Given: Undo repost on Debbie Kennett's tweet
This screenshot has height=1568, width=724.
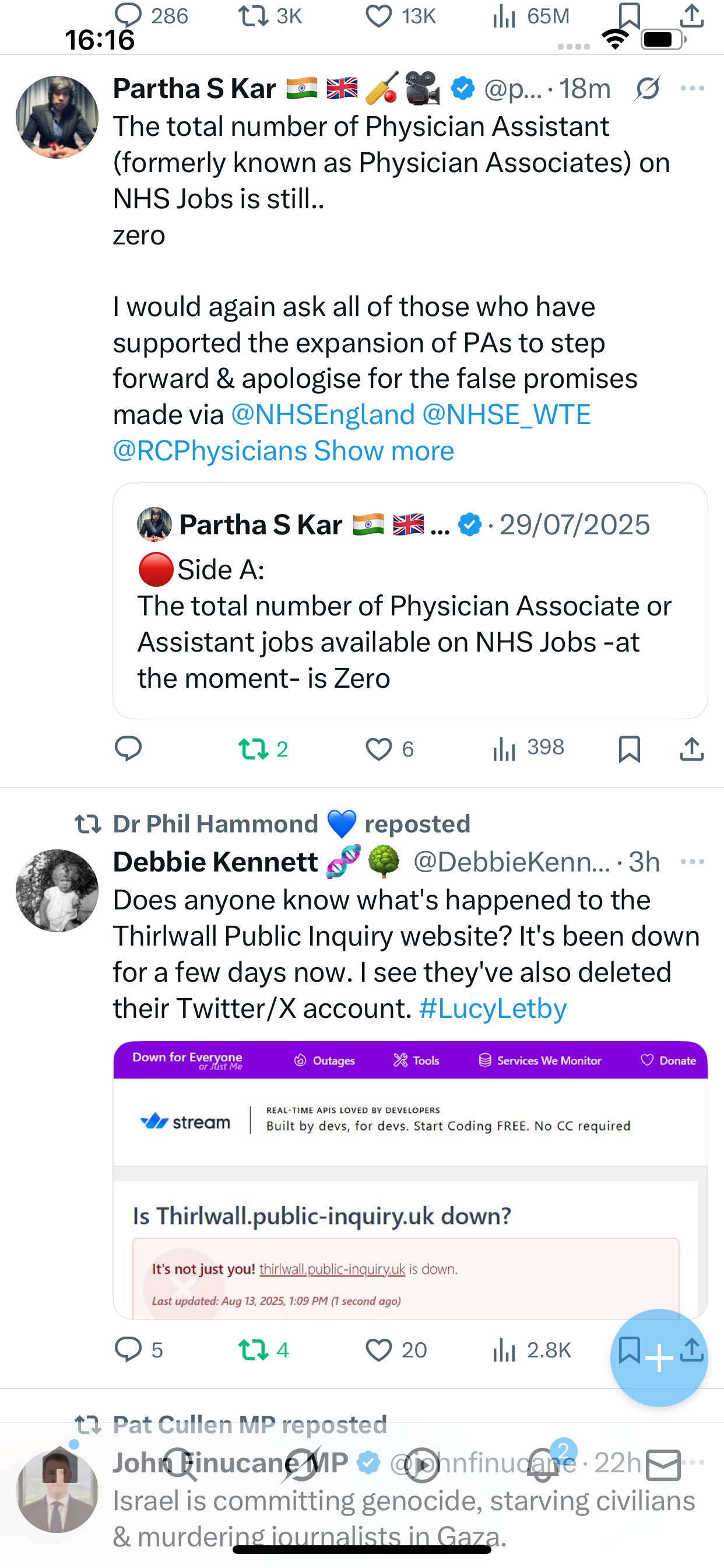Looking at the screenshot, I should [254, 1350].
